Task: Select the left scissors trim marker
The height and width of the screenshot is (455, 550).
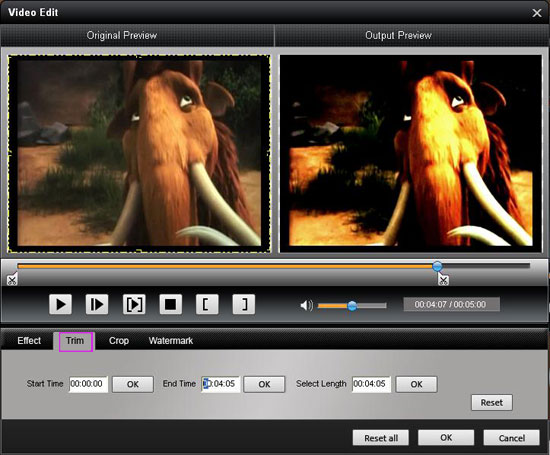Action: tap(12, 279)
